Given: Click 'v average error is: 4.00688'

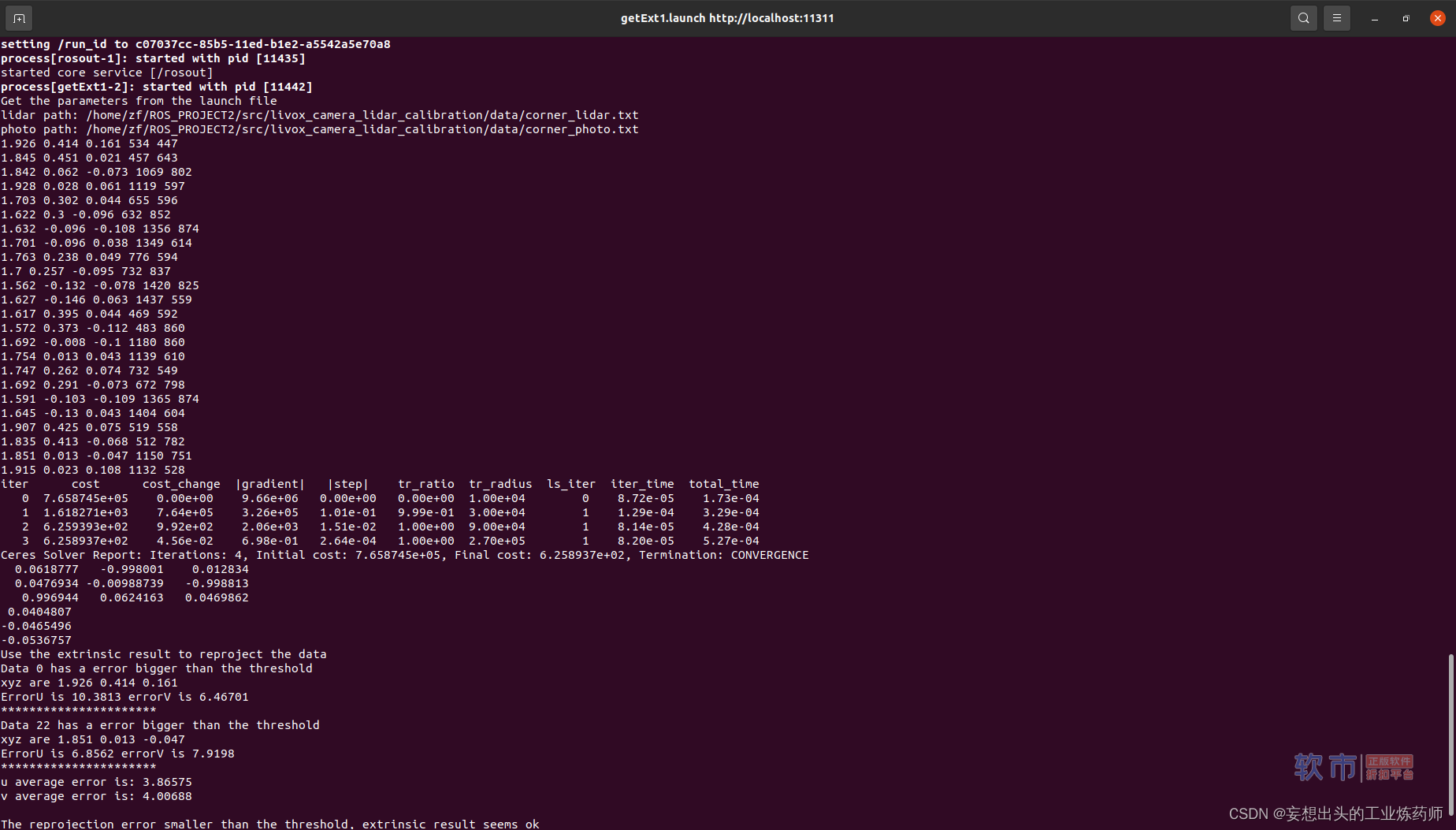Looking at the screenshot, I should [x=96, y=796].
